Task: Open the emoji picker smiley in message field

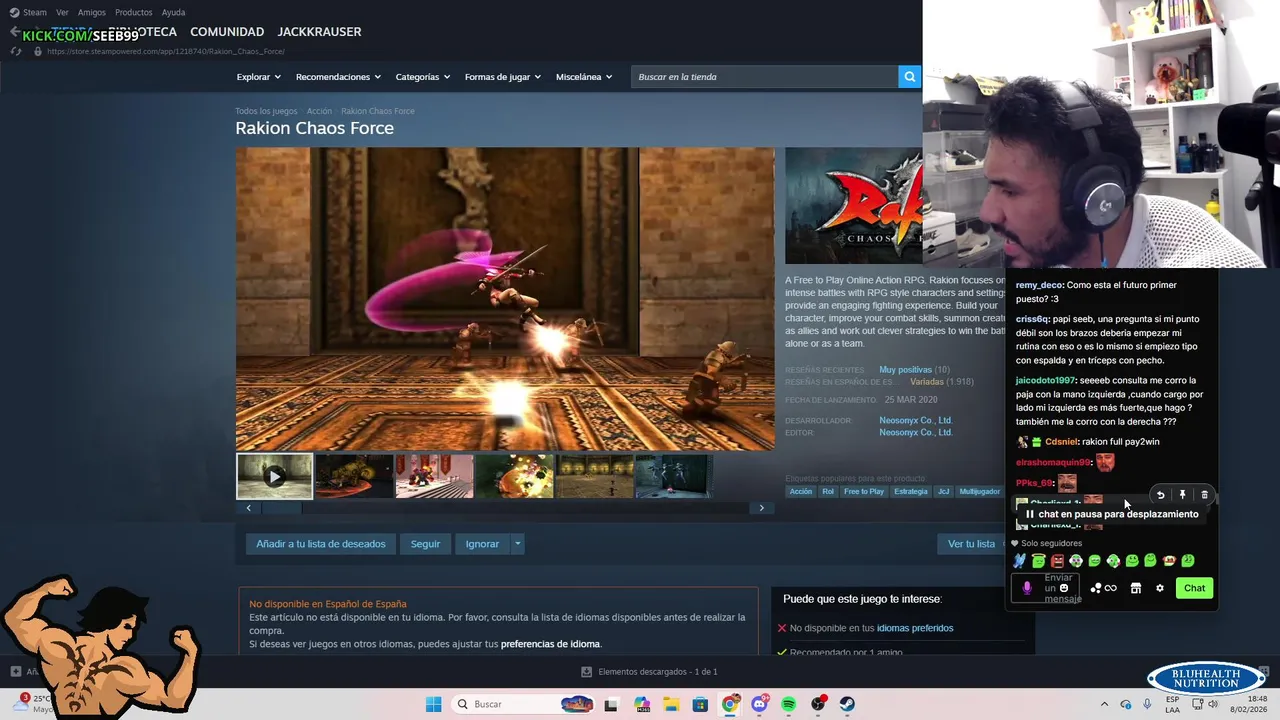Action: pos(1064,588)
